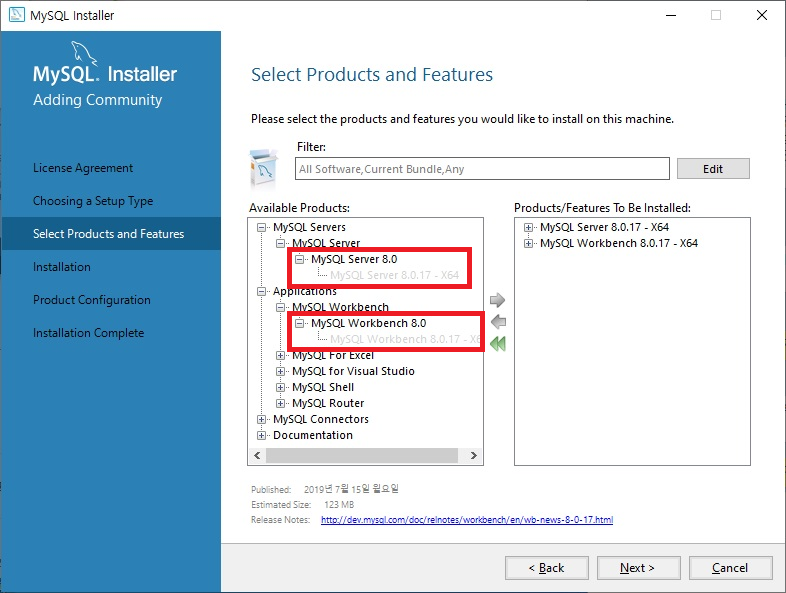Expand the MySQL For Excel node
The image size is (786, 593).
pos(280,355)
